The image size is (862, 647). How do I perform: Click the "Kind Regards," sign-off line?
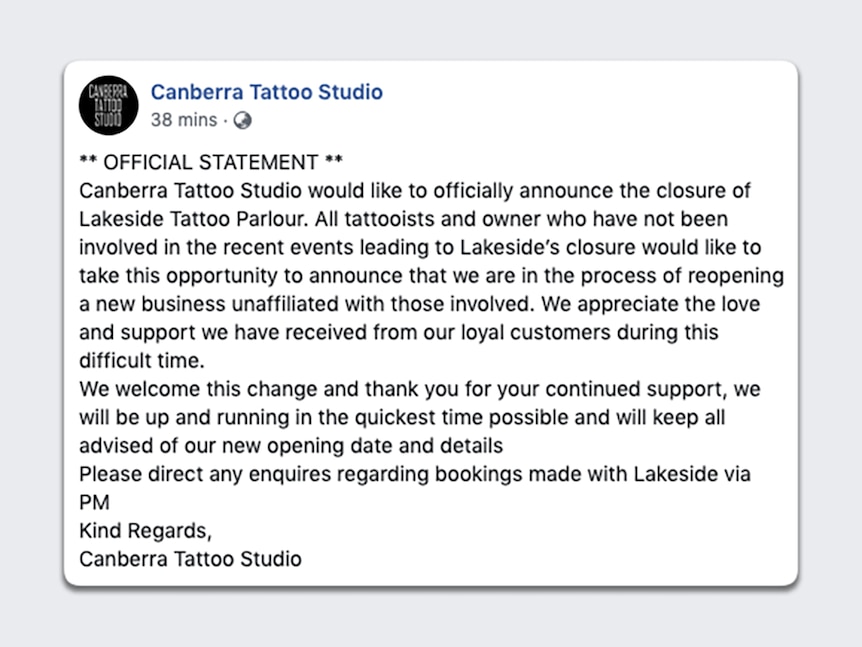click(x=146, y=531)
